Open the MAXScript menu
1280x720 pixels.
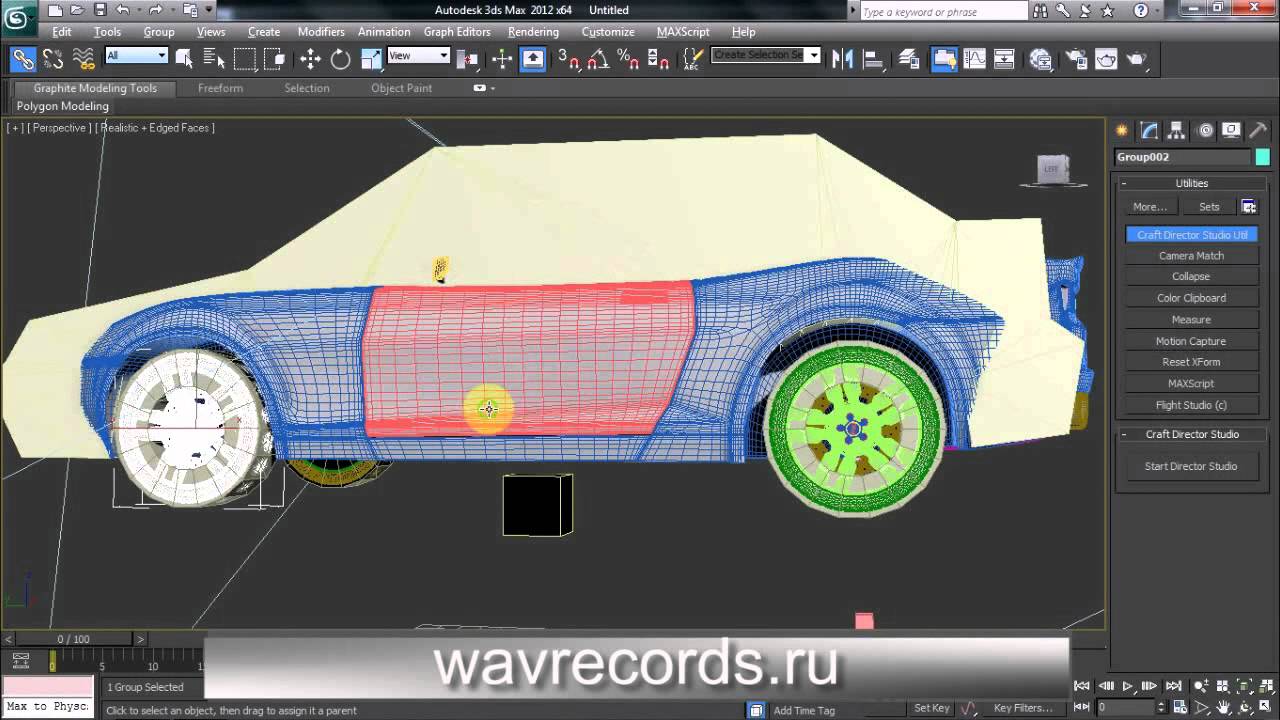pyautogui.click(x=683, y=32)
